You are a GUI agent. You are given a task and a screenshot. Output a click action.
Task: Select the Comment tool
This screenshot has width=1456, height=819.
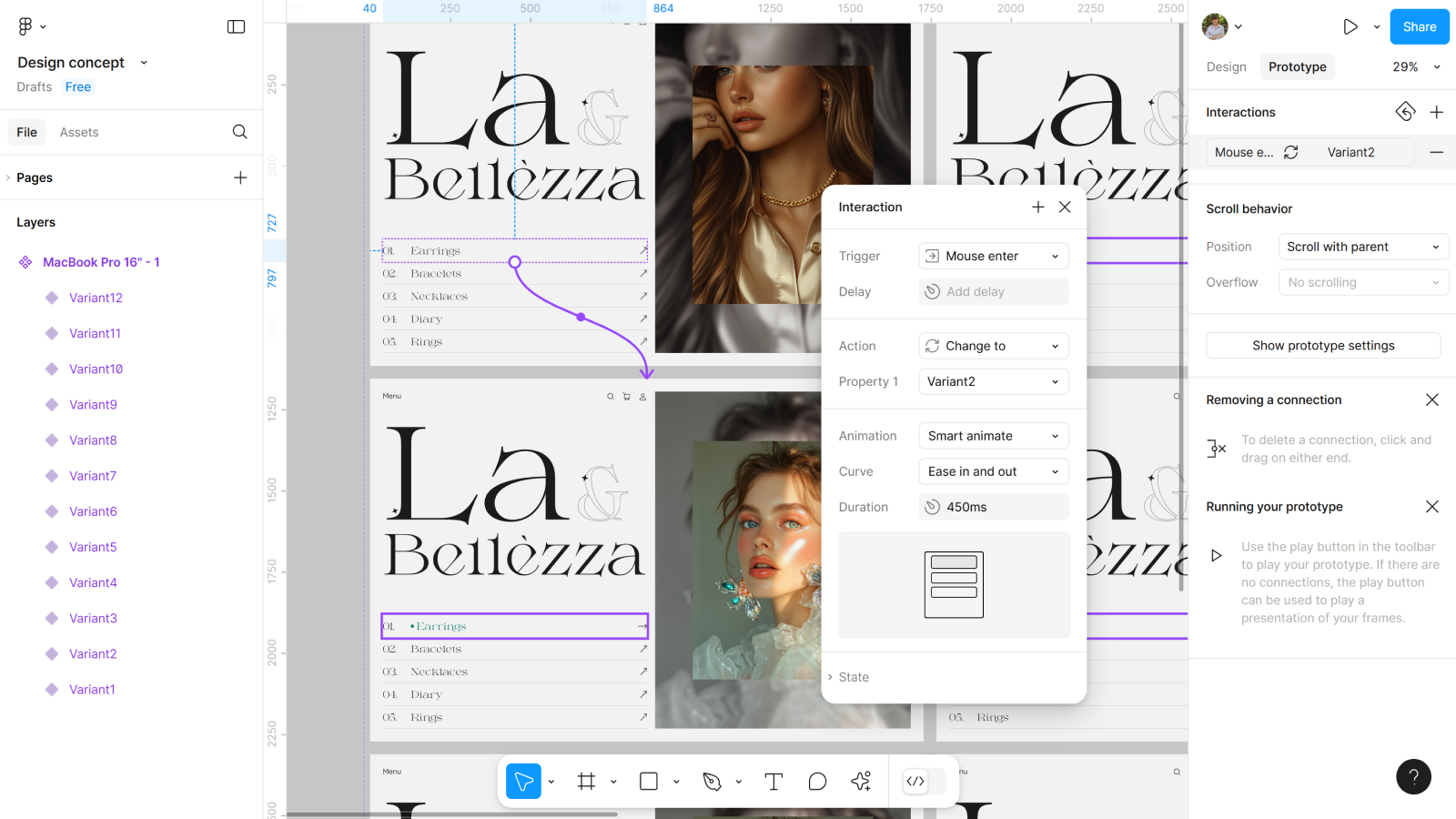817,782
